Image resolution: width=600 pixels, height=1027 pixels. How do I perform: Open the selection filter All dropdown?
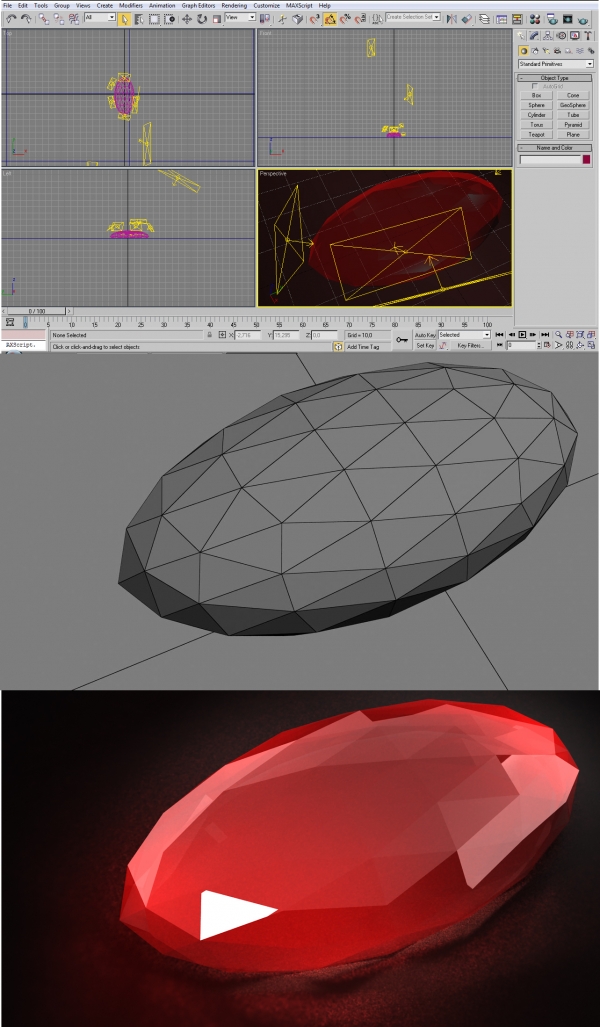[x=100, y=17]
